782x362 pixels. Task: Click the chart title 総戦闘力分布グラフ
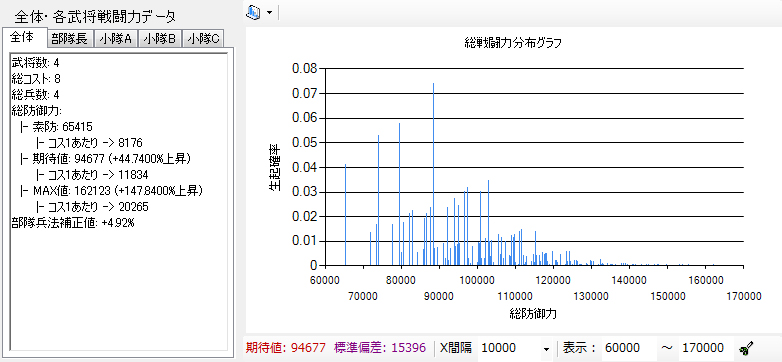(x=513, y=43)
